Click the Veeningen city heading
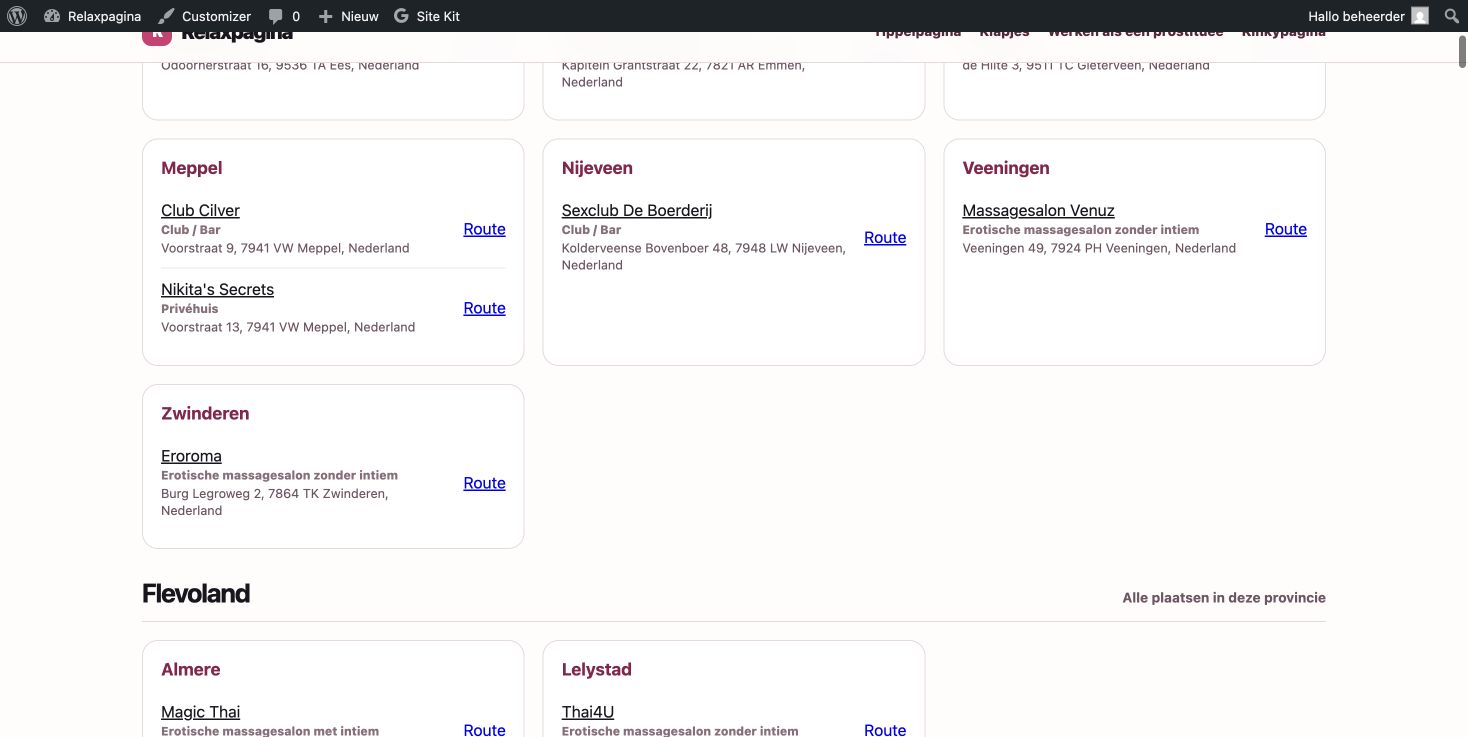The image size is (1468, 737). click(x=1006, y=168)
